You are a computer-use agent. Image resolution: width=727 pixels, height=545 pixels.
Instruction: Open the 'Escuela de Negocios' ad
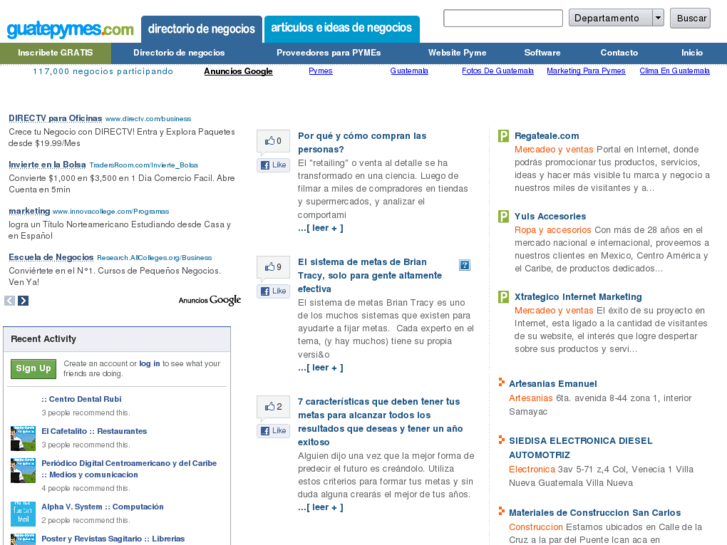tap(51, 257)
